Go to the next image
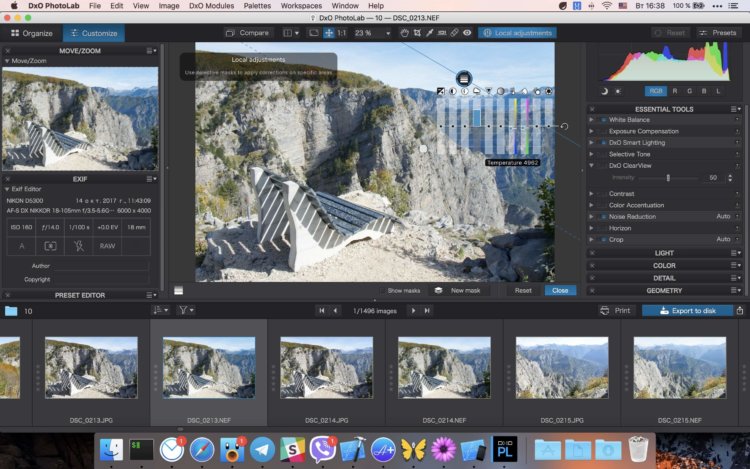Screen dimensions: 750x469 pos(414,310)
